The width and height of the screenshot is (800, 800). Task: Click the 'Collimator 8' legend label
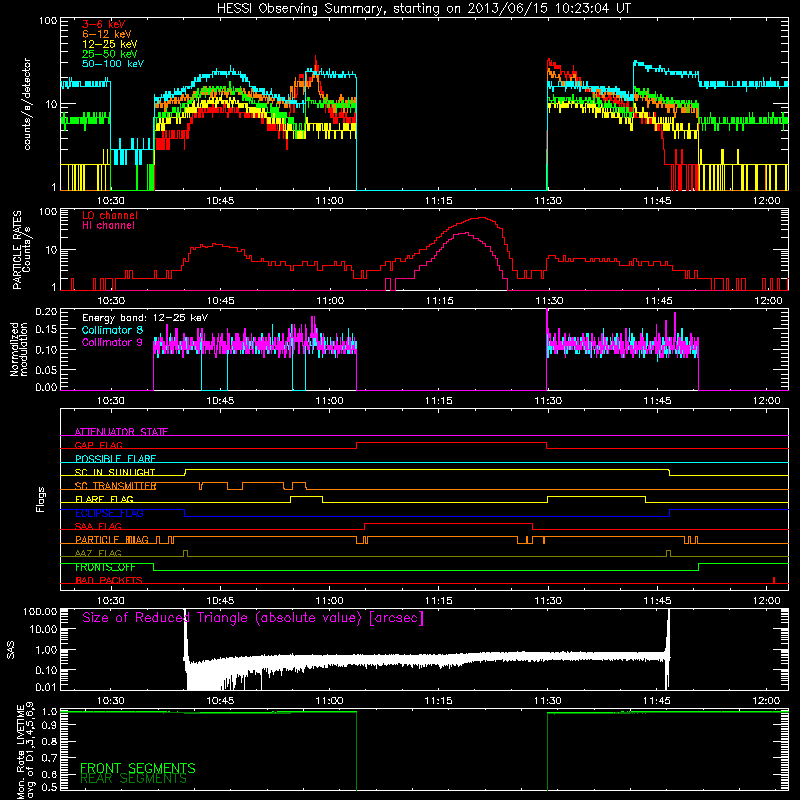(112, 330)
